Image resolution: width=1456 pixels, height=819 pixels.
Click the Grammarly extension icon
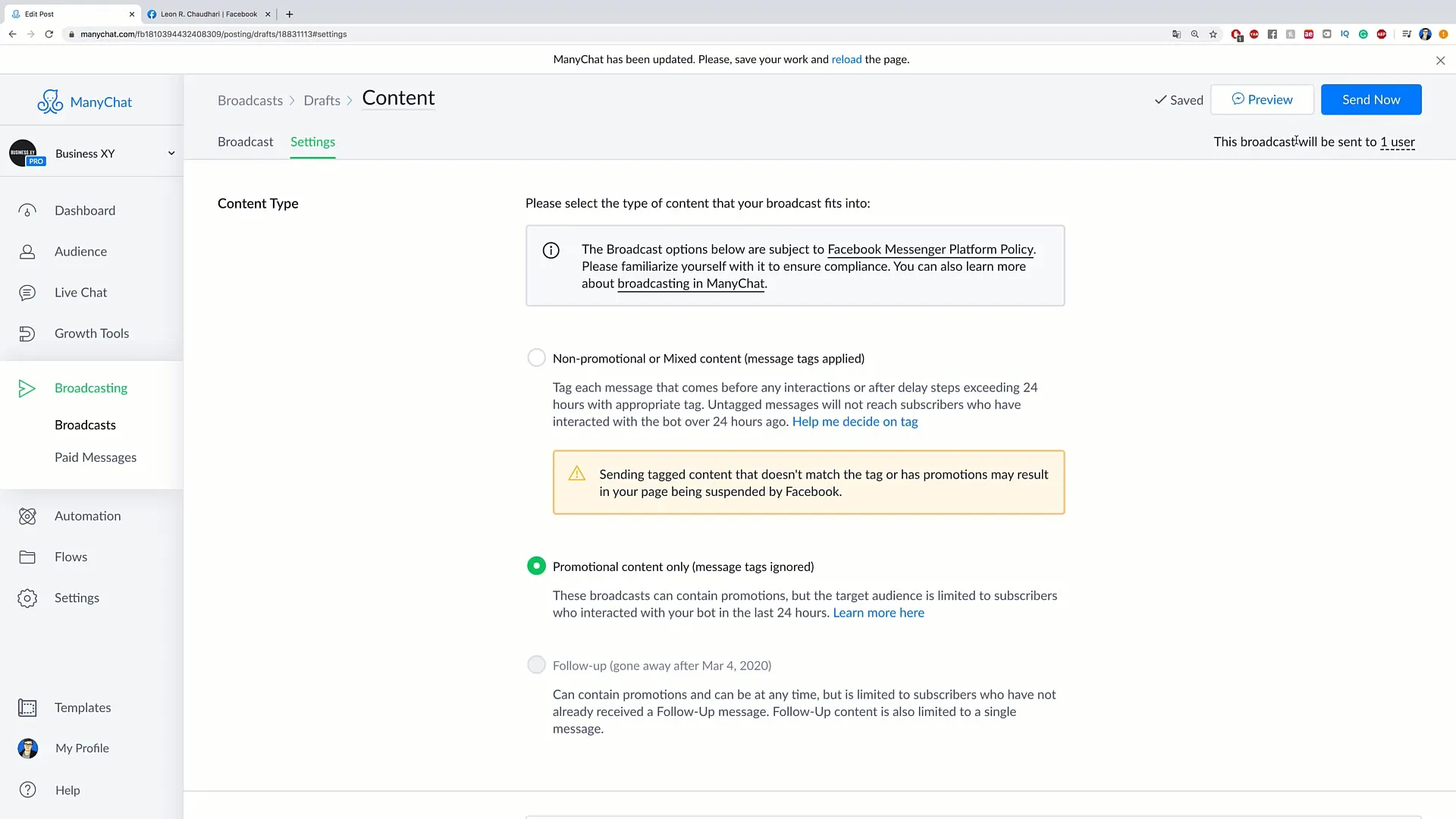point(1363,34)
